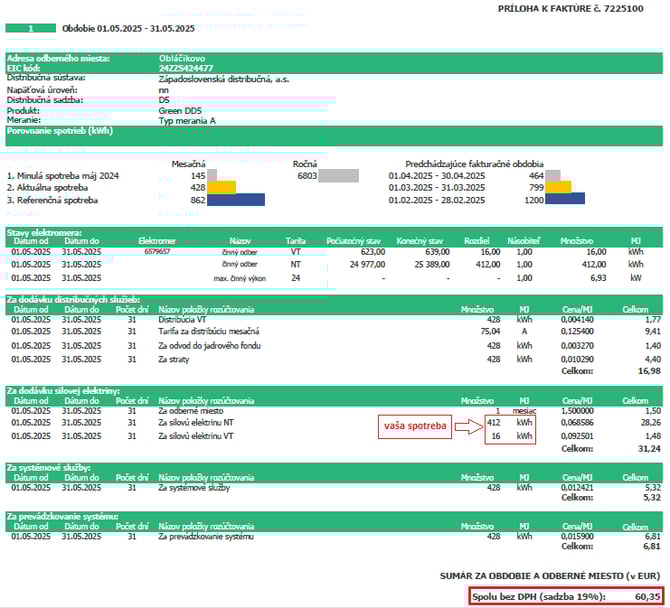The width and height of the screenshot is (670, 608).
Task: Select 'Západoslovenská distribučná, a.s.' text
Action: point(223,79)
